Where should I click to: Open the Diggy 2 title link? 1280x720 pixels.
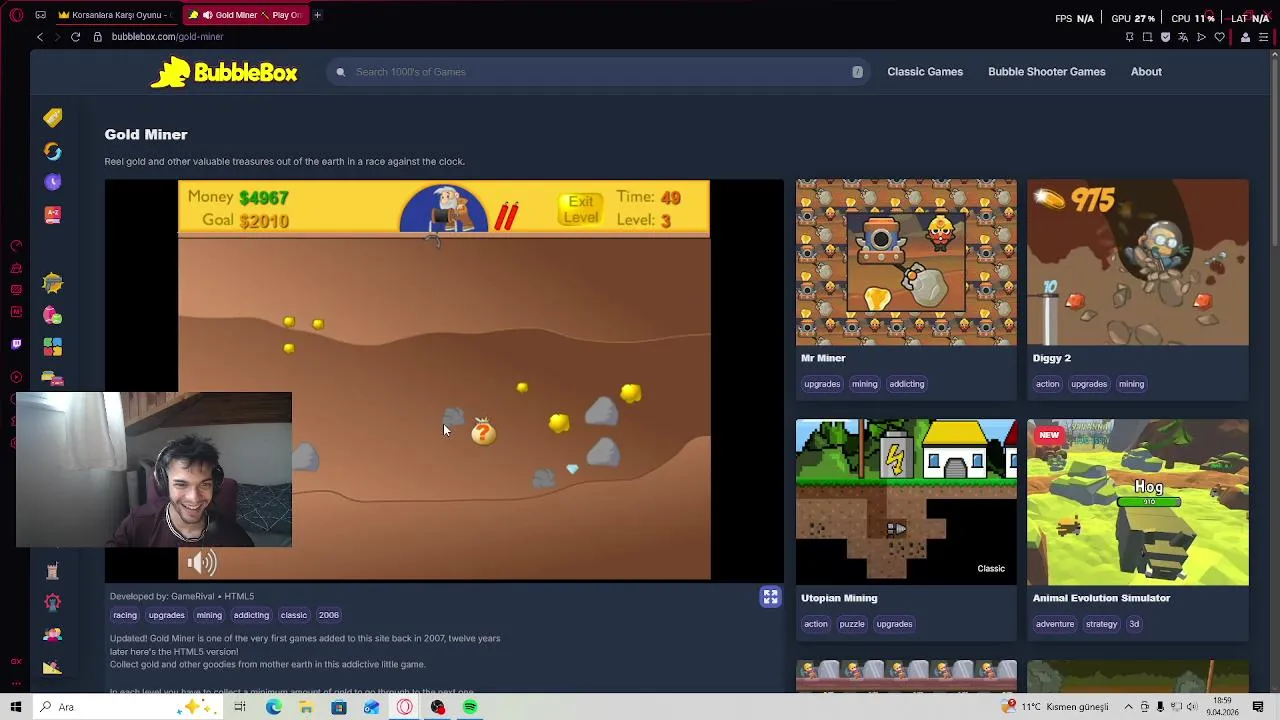(x=1052, y=358)
